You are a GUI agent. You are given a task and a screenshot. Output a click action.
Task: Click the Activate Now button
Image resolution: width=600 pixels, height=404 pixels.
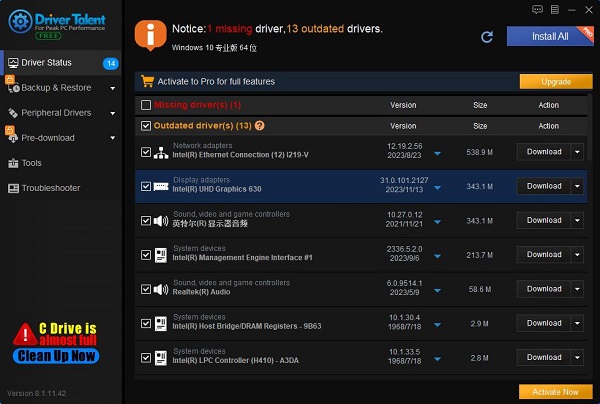(556, 392)
